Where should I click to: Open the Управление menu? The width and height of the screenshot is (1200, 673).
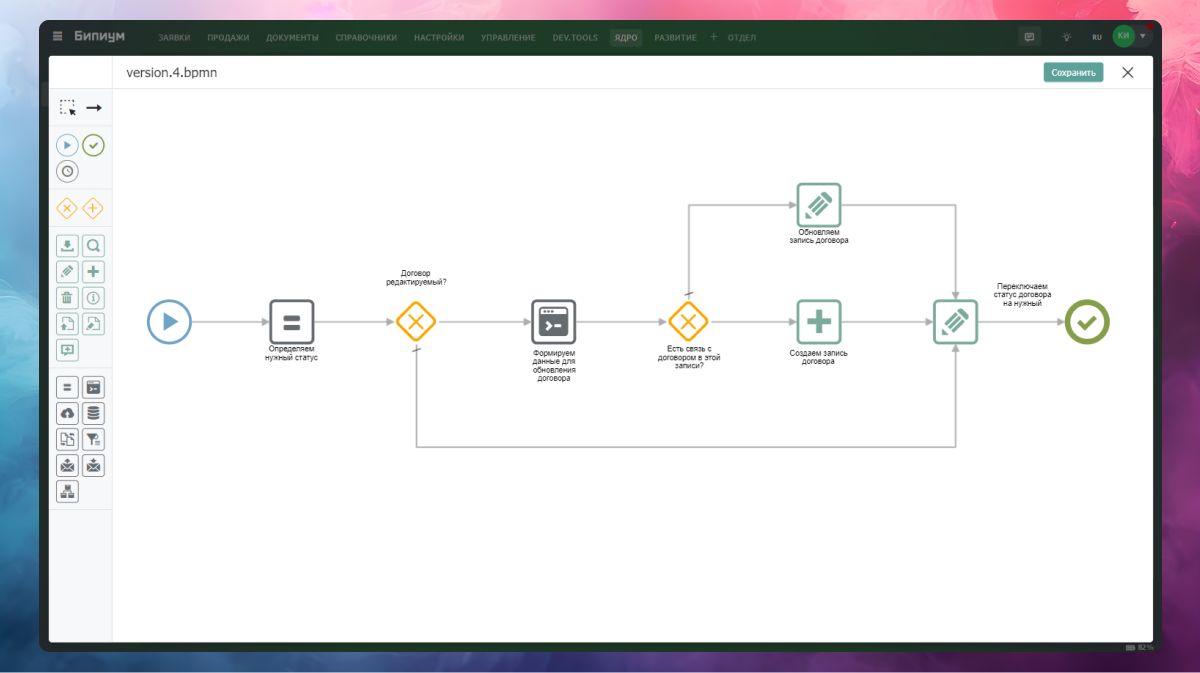pyautogui.click(x=508, y=38)
